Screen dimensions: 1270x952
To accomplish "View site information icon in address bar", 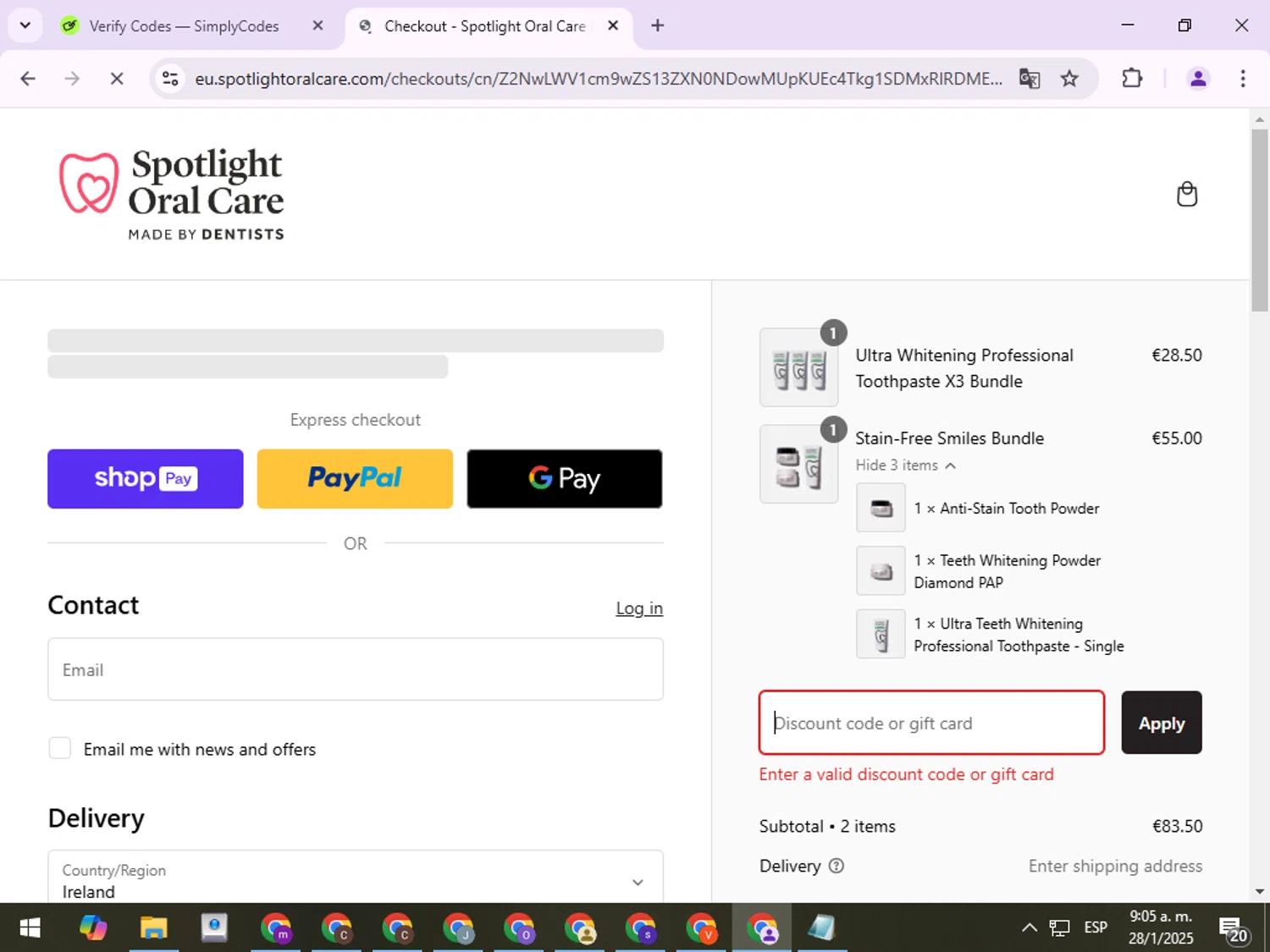I will 170,79.
